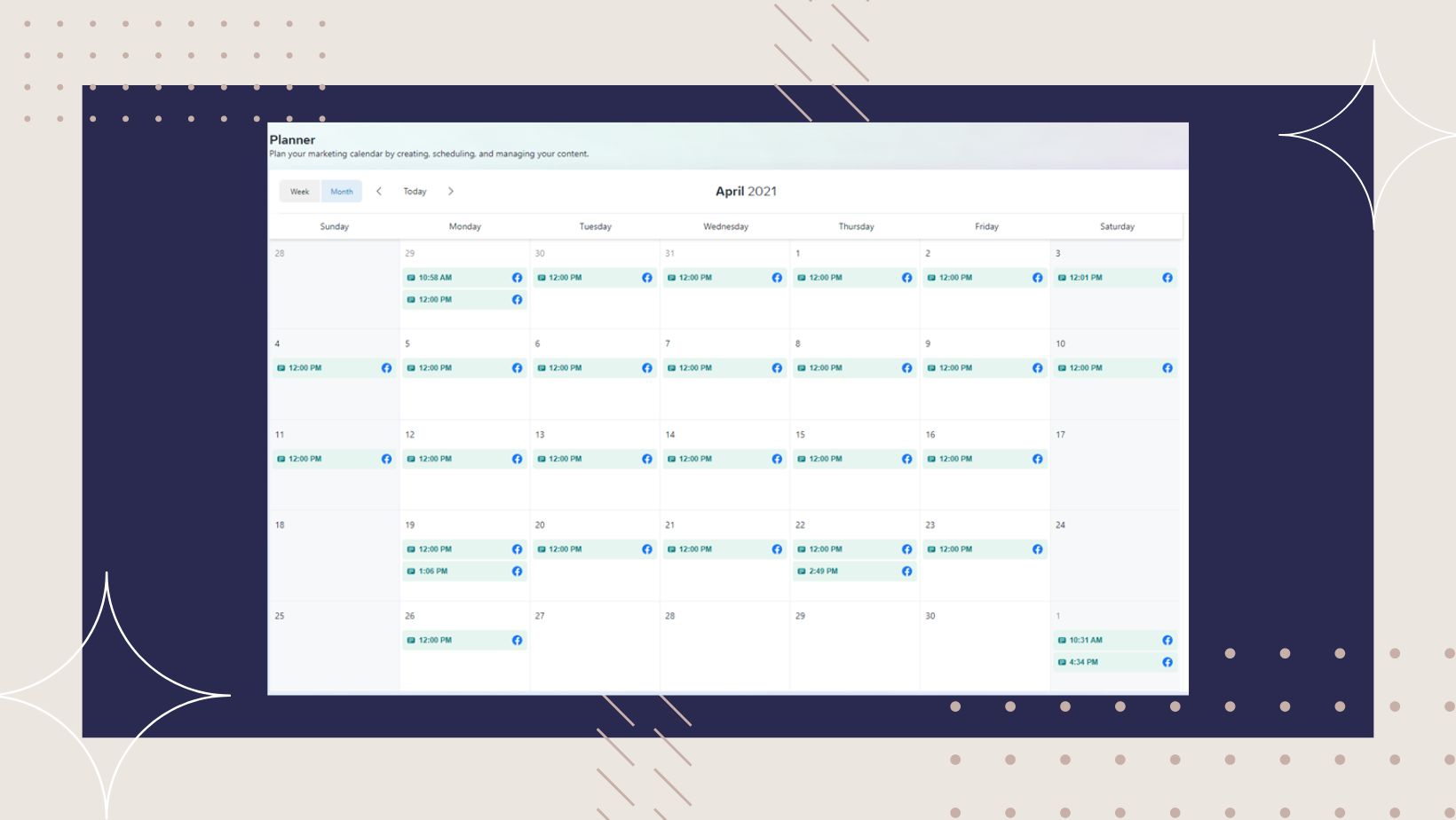Jump to Today in the planner
This screenshot has height=820, width=1456.
click(x=415, y=192)
